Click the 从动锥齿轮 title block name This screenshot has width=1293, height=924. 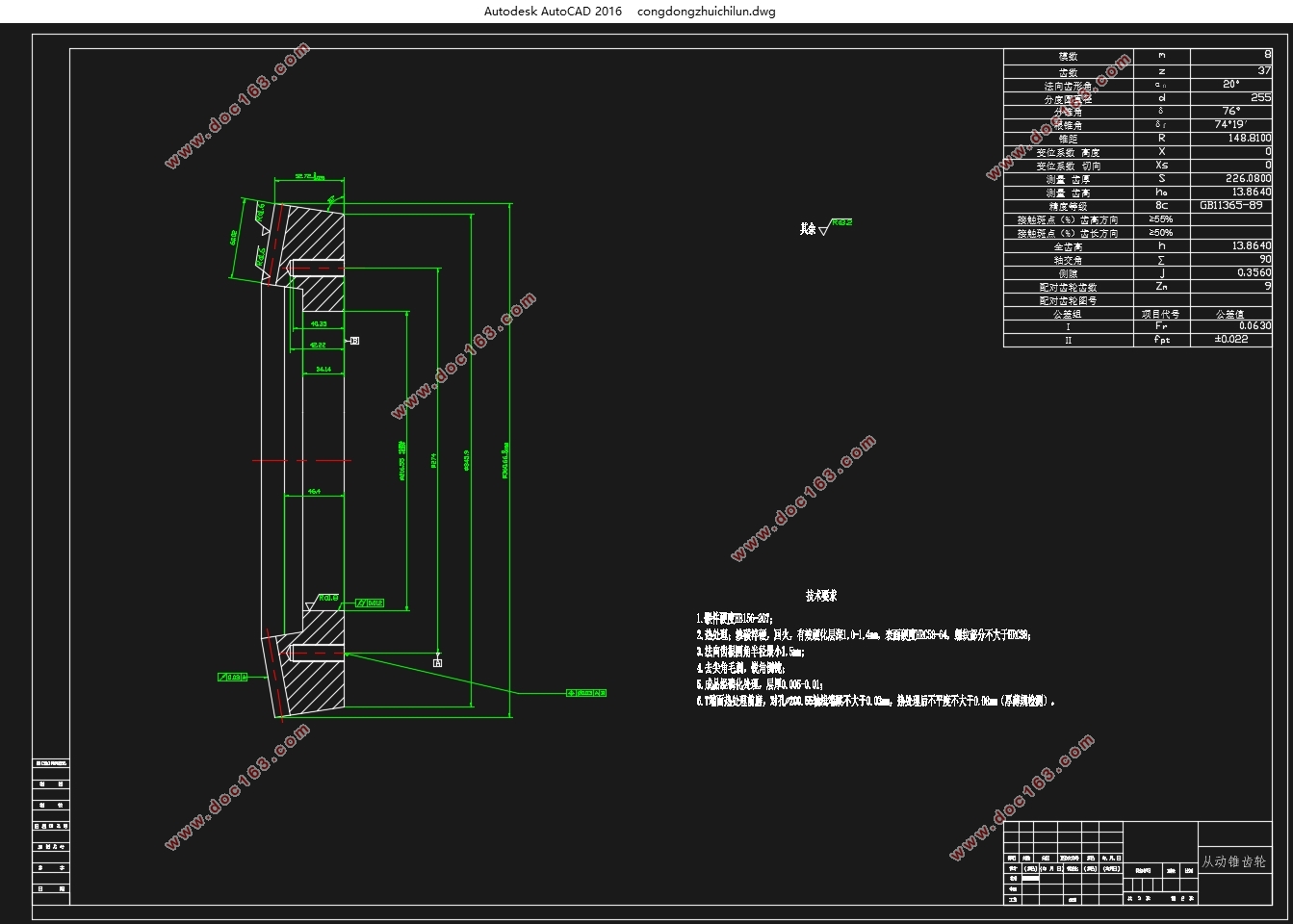point(1234,861)
